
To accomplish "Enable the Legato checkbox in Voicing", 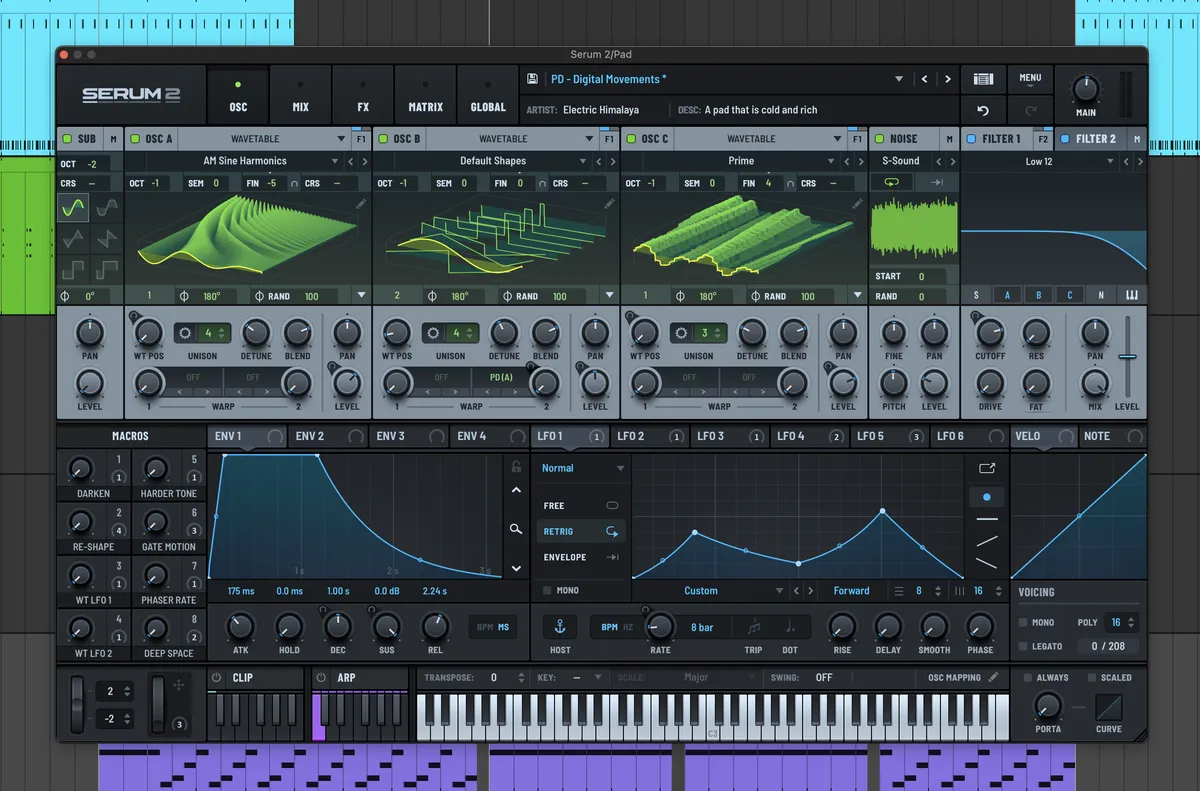I will point(1023,646).
